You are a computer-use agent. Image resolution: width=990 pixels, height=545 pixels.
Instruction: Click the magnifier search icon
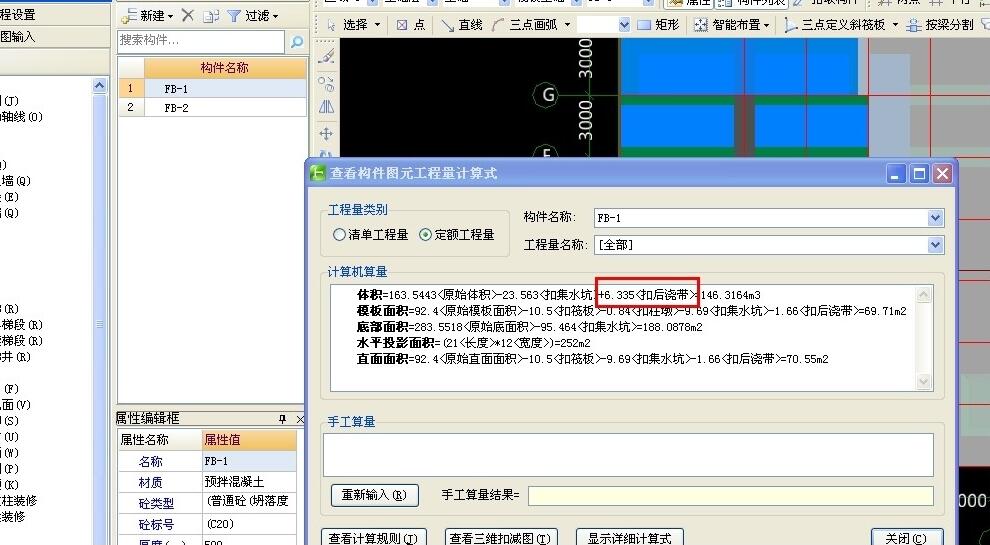click(x=297, y=42)
